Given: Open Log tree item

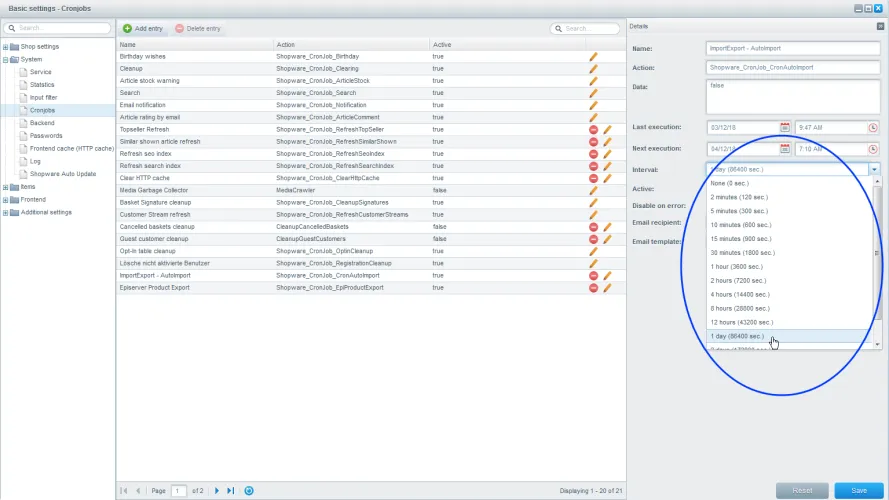Looking at the screenshot, I should [x=35, y=162].
